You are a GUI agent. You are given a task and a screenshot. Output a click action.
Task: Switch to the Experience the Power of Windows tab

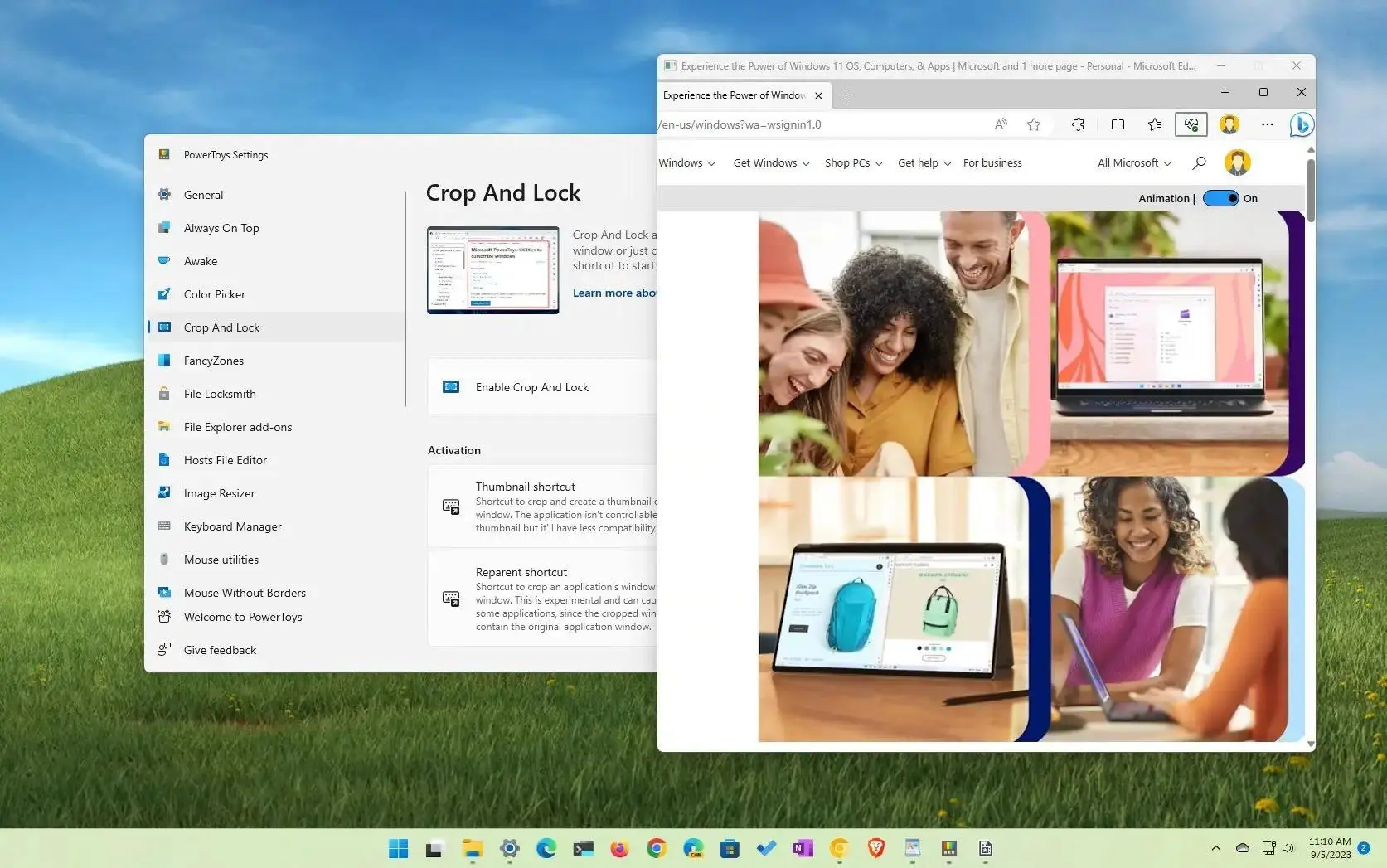(x=734, y=95)
